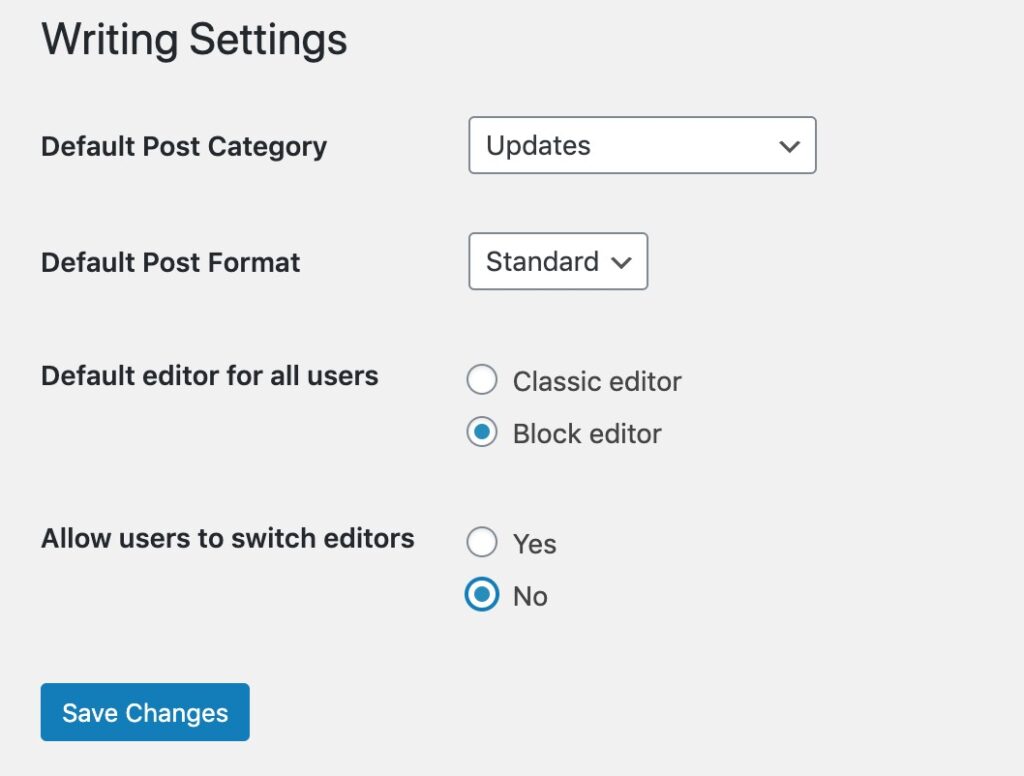Click the Allow users to switch editors label
Image resolution: width=1024 pixels, height=776 pixels.
227,538
